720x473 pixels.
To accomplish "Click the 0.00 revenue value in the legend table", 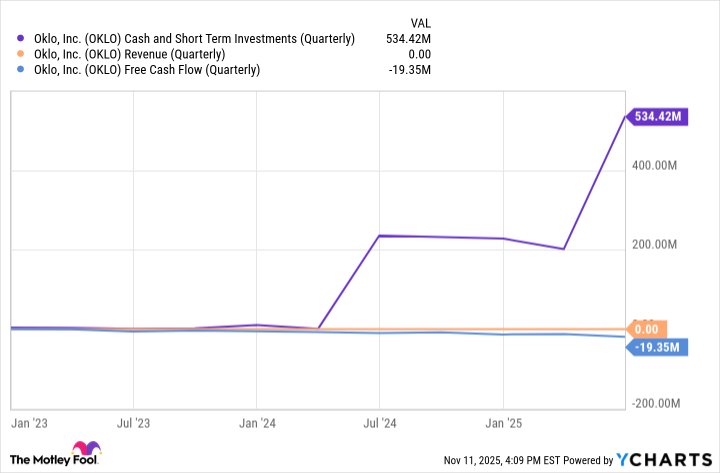I will [420, 55].
